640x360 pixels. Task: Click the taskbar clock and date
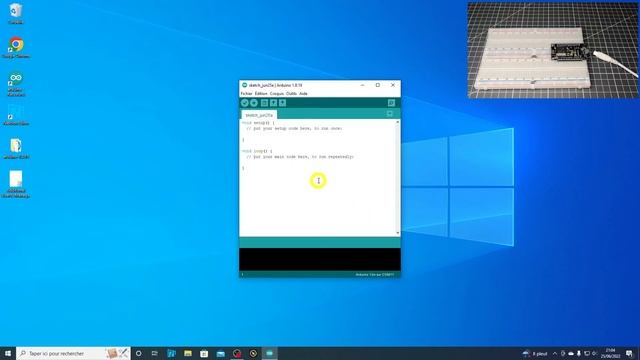611,353
